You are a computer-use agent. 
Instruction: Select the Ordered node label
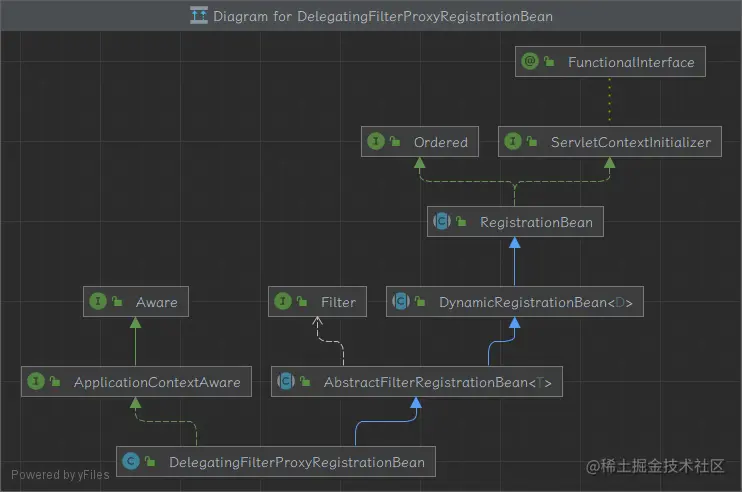coord(441,142)
